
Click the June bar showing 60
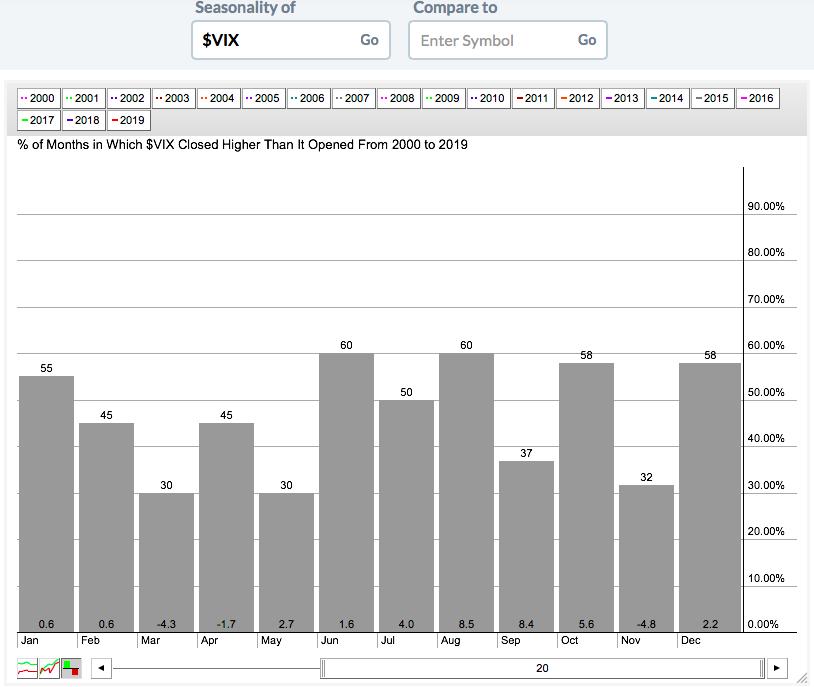coord(346,490)
